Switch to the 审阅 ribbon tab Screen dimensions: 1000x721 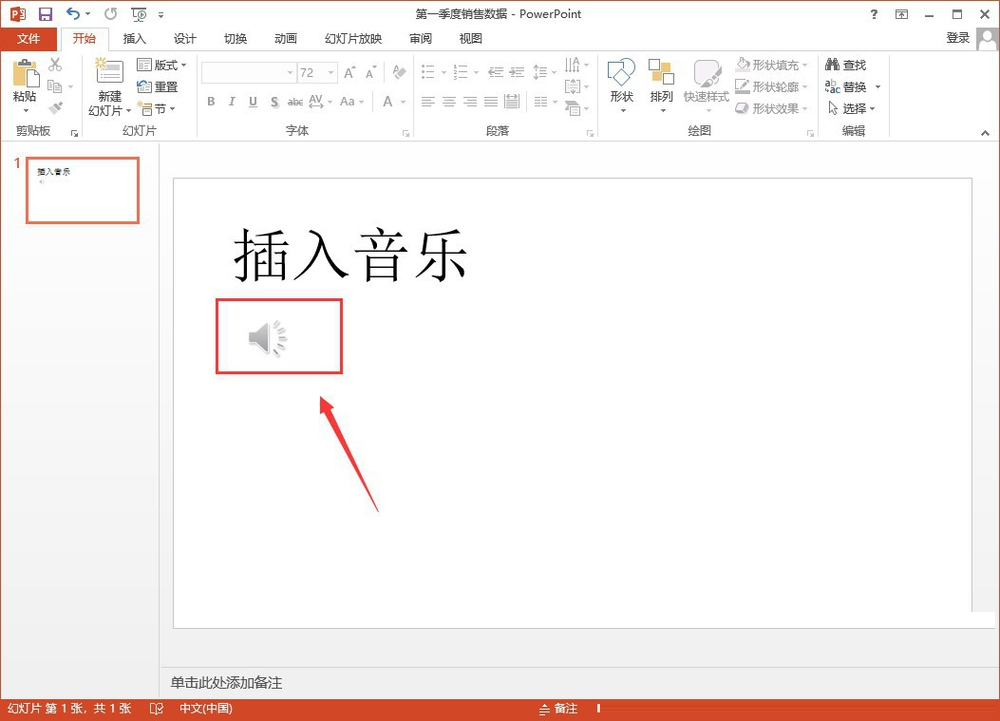420,39
